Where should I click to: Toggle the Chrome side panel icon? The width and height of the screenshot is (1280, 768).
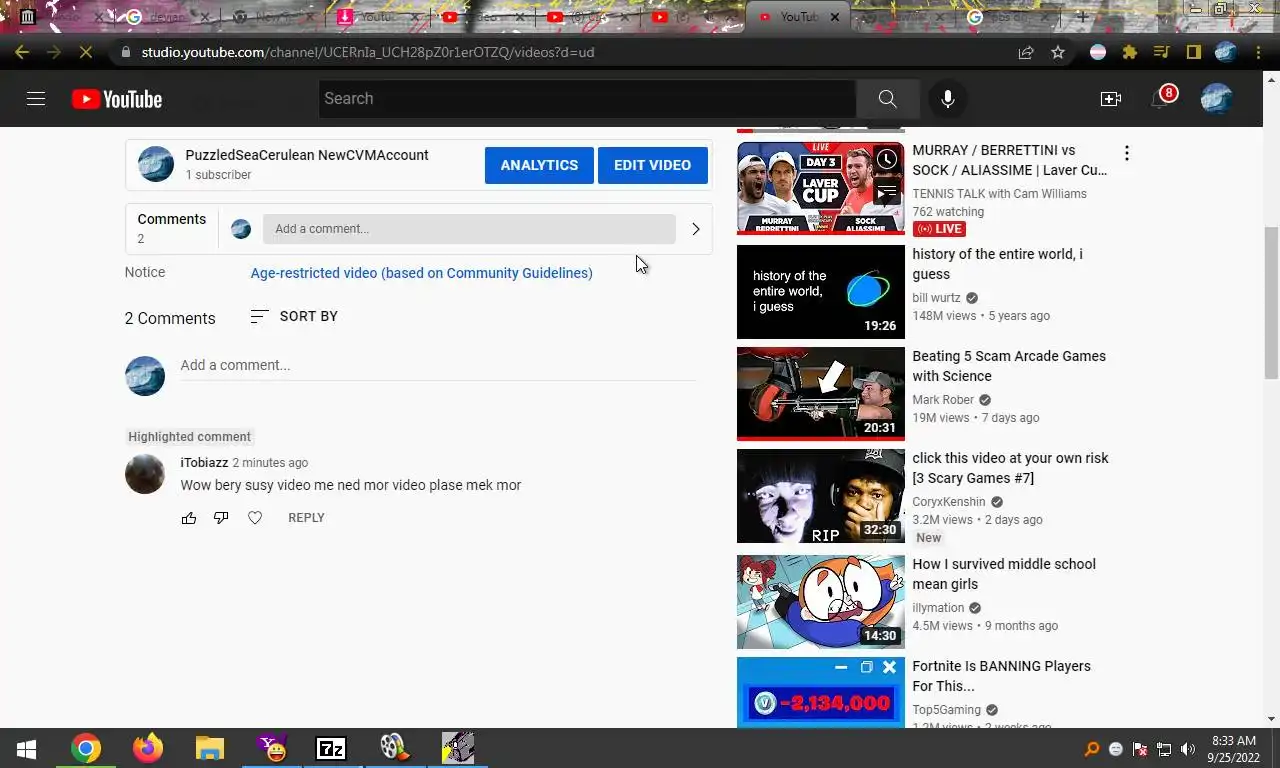click(x=1193, y=52)
